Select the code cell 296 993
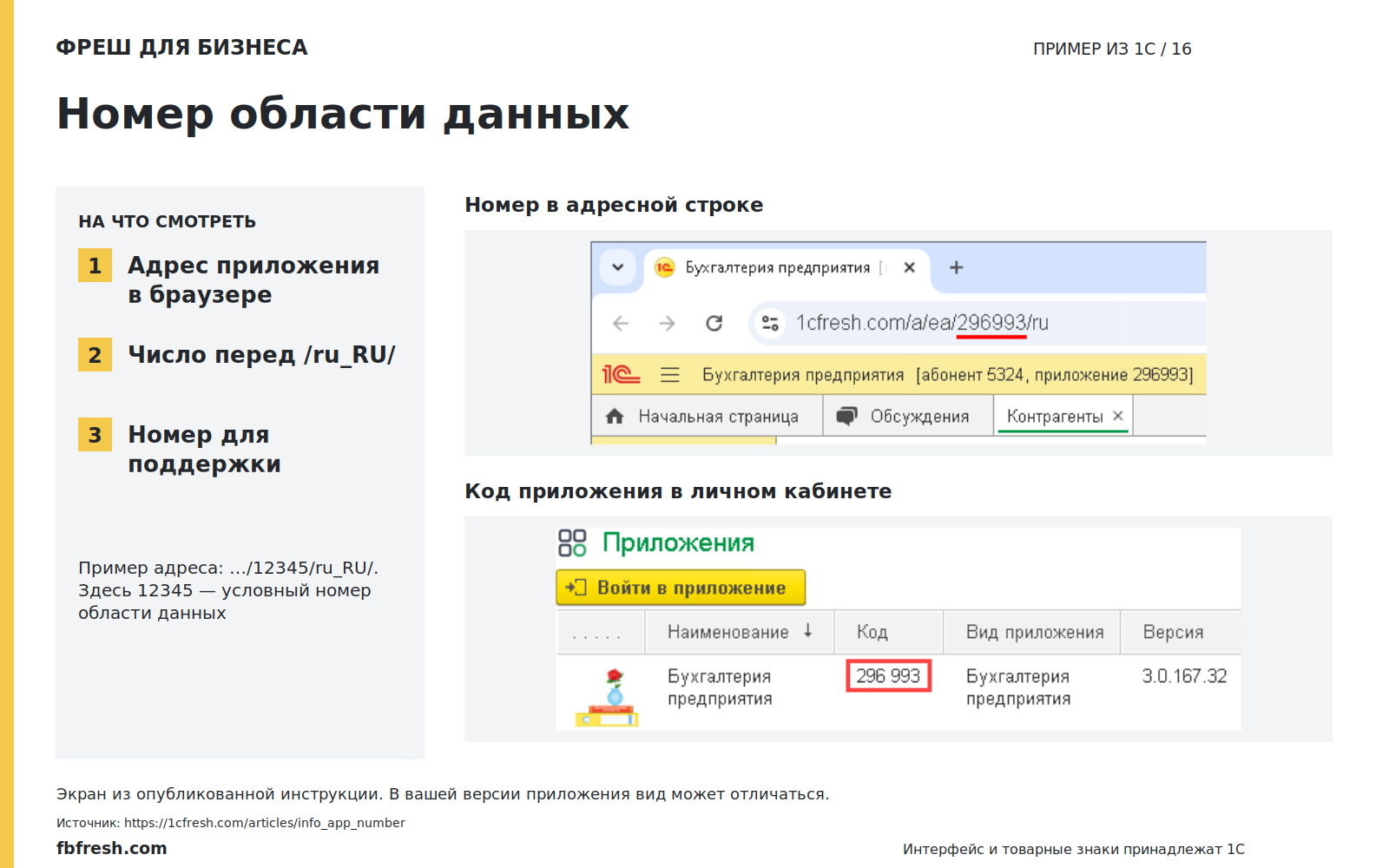 pos(888,675)
